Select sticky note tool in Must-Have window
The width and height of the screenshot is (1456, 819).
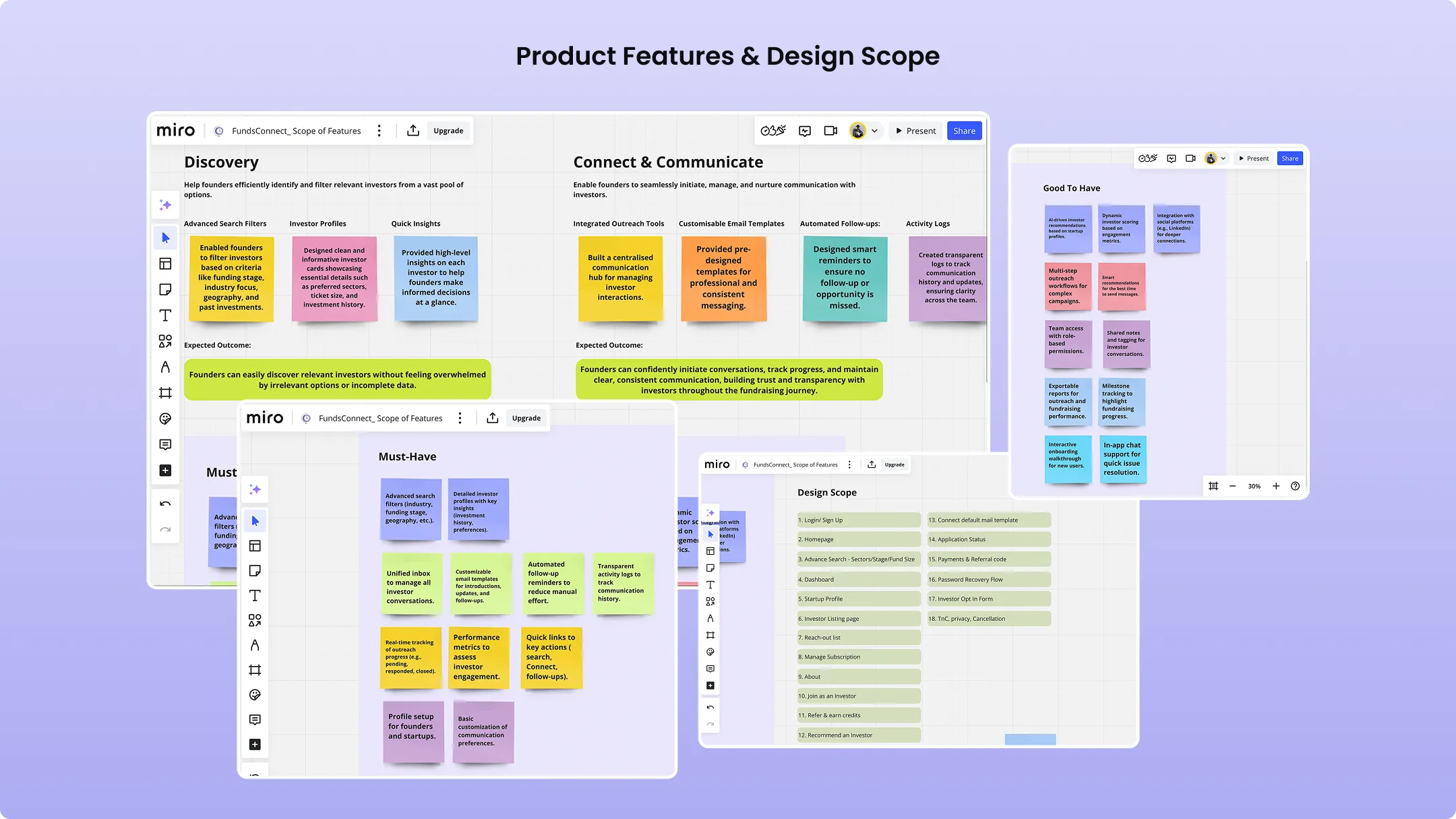[x=255, y=570]
